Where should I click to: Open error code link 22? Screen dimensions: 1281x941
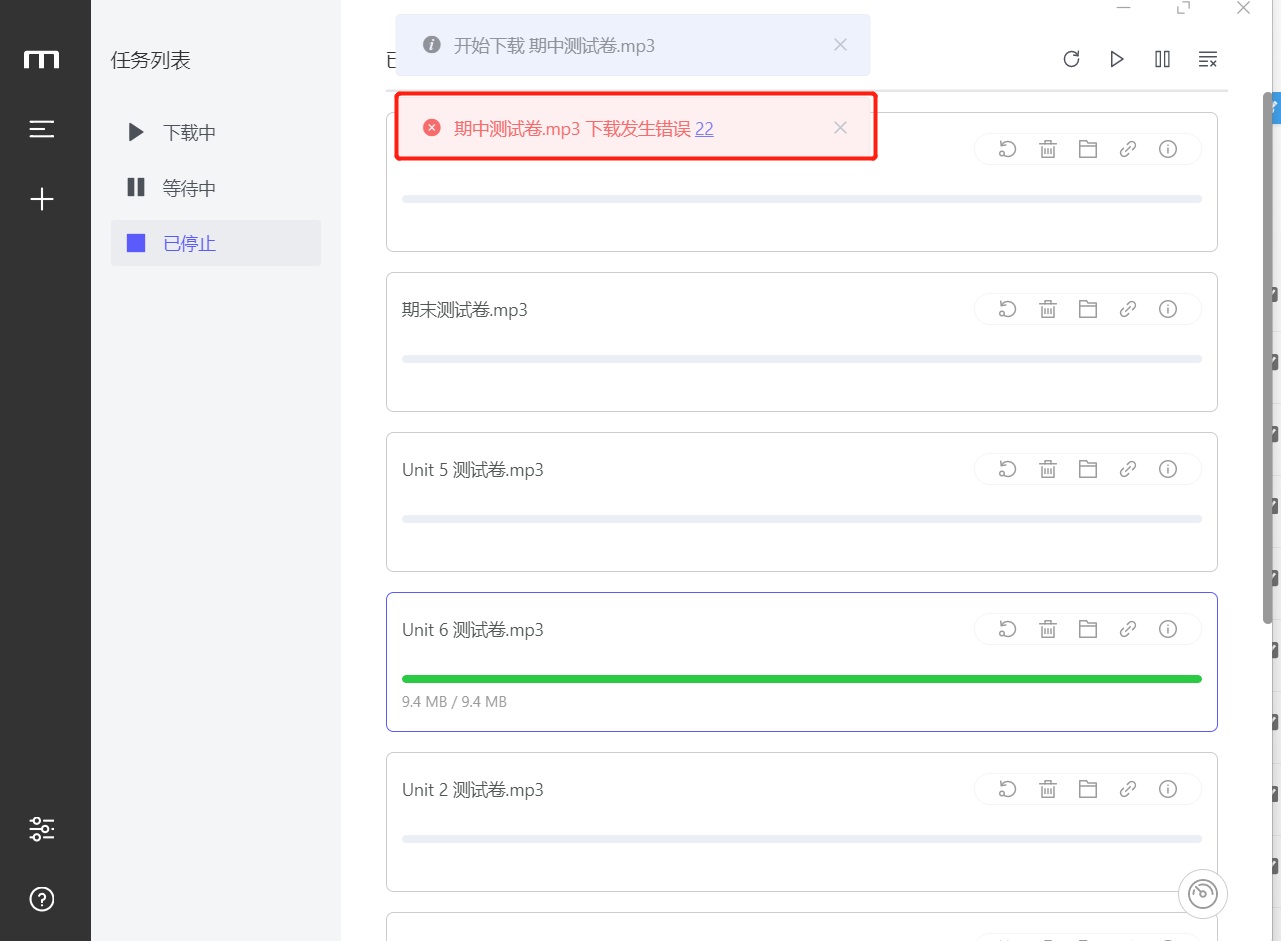[704, 128]
